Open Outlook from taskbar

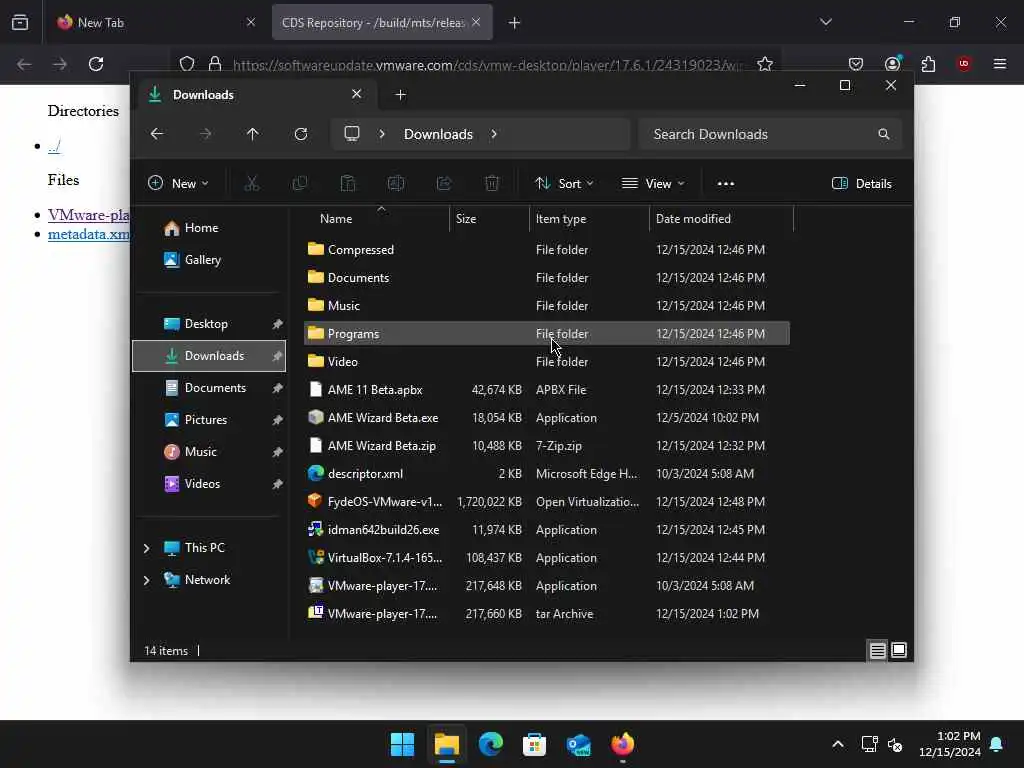579,744
